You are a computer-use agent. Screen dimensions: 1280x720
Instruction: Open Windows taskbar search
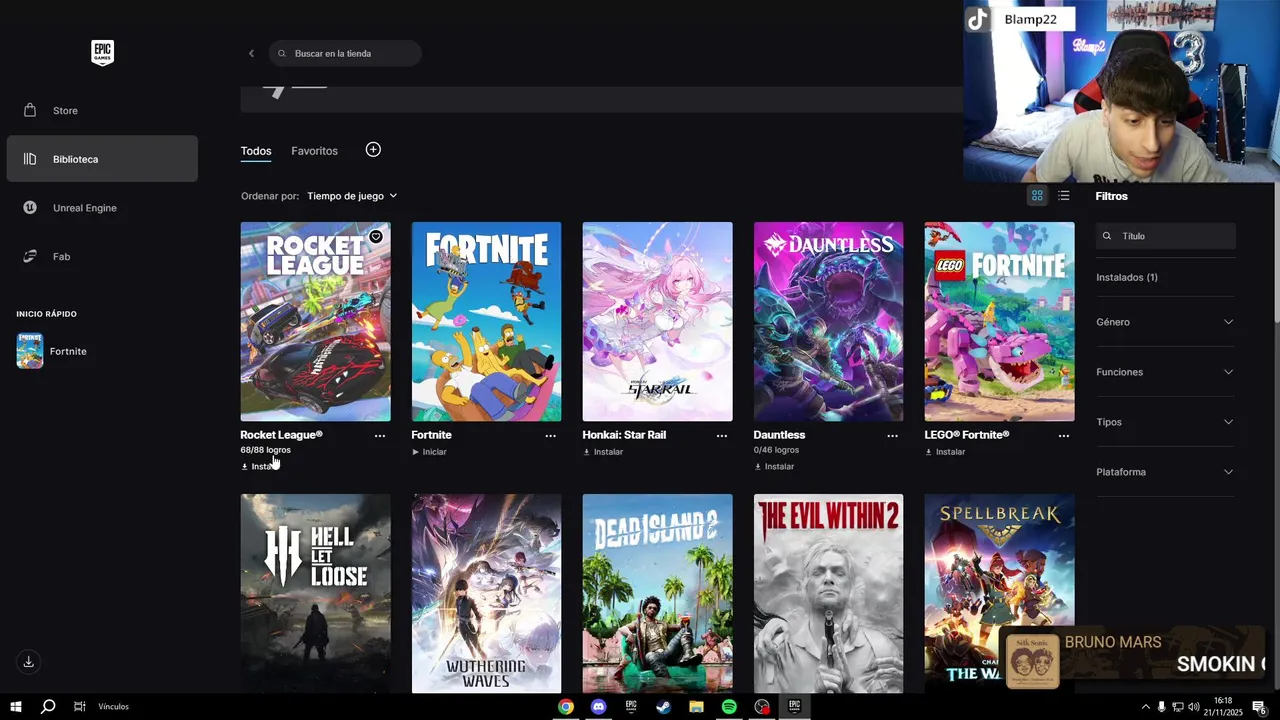pyautogui.click(x=47, y=707)
